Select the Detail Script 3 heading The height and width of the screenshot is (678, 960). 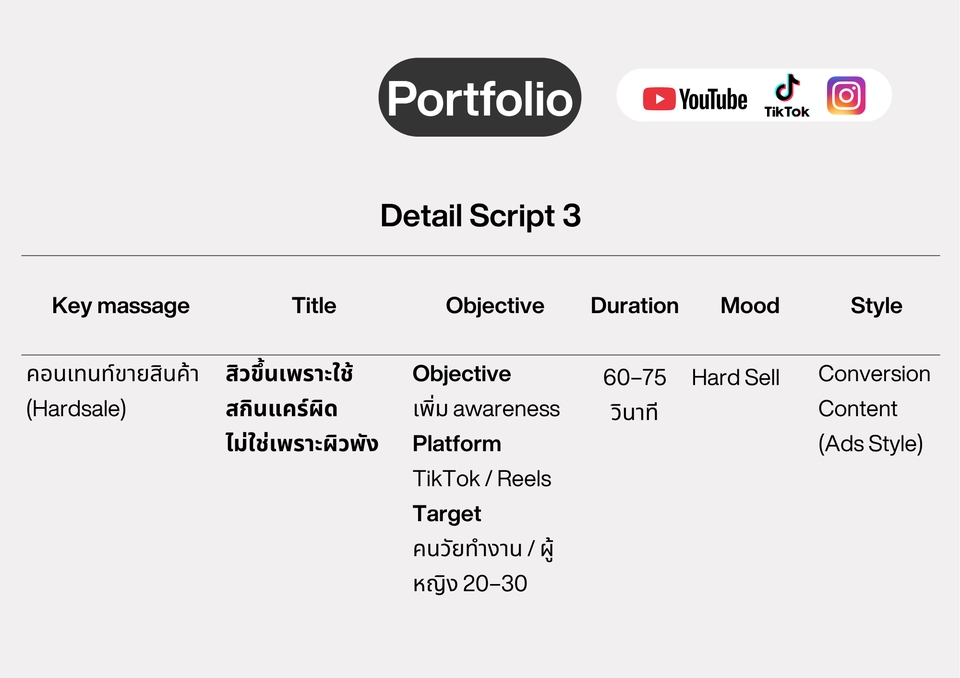(x=481, y=216)
